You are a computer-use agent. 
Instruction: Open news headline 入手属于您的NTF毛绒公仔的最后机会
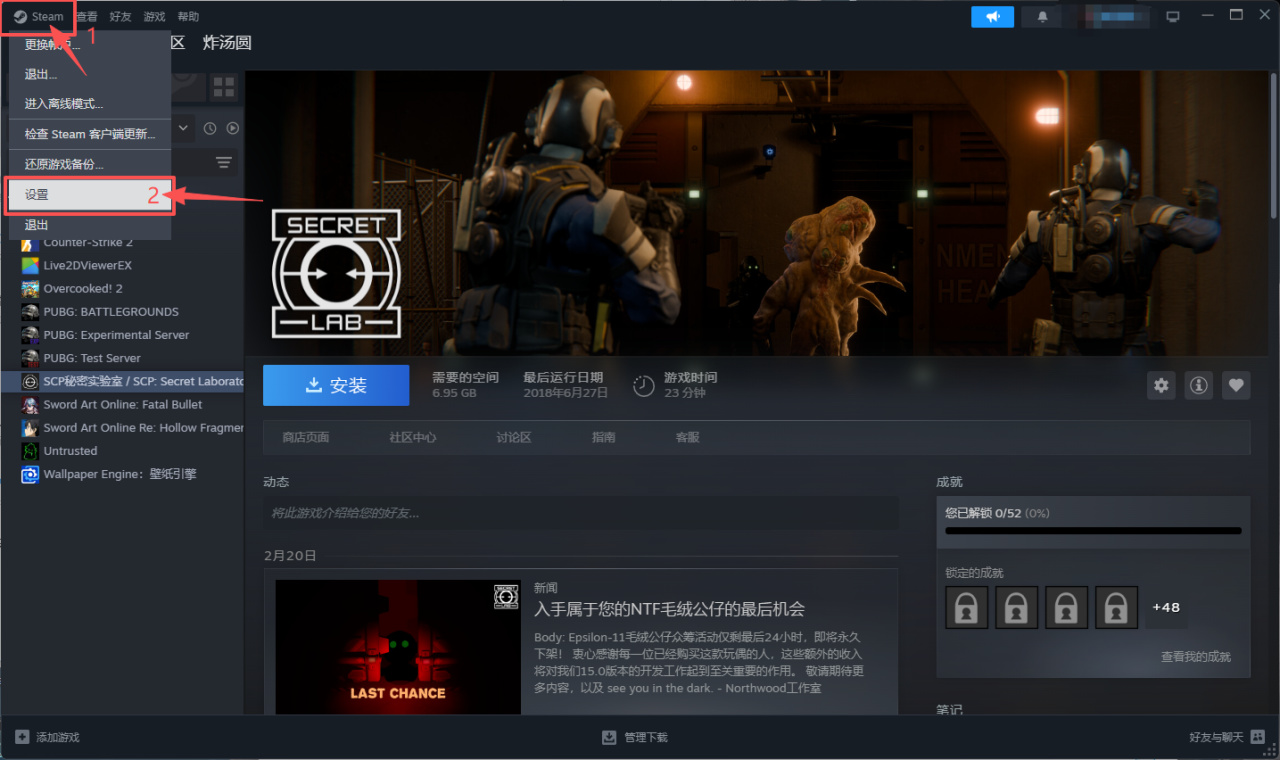pos(669,609)
